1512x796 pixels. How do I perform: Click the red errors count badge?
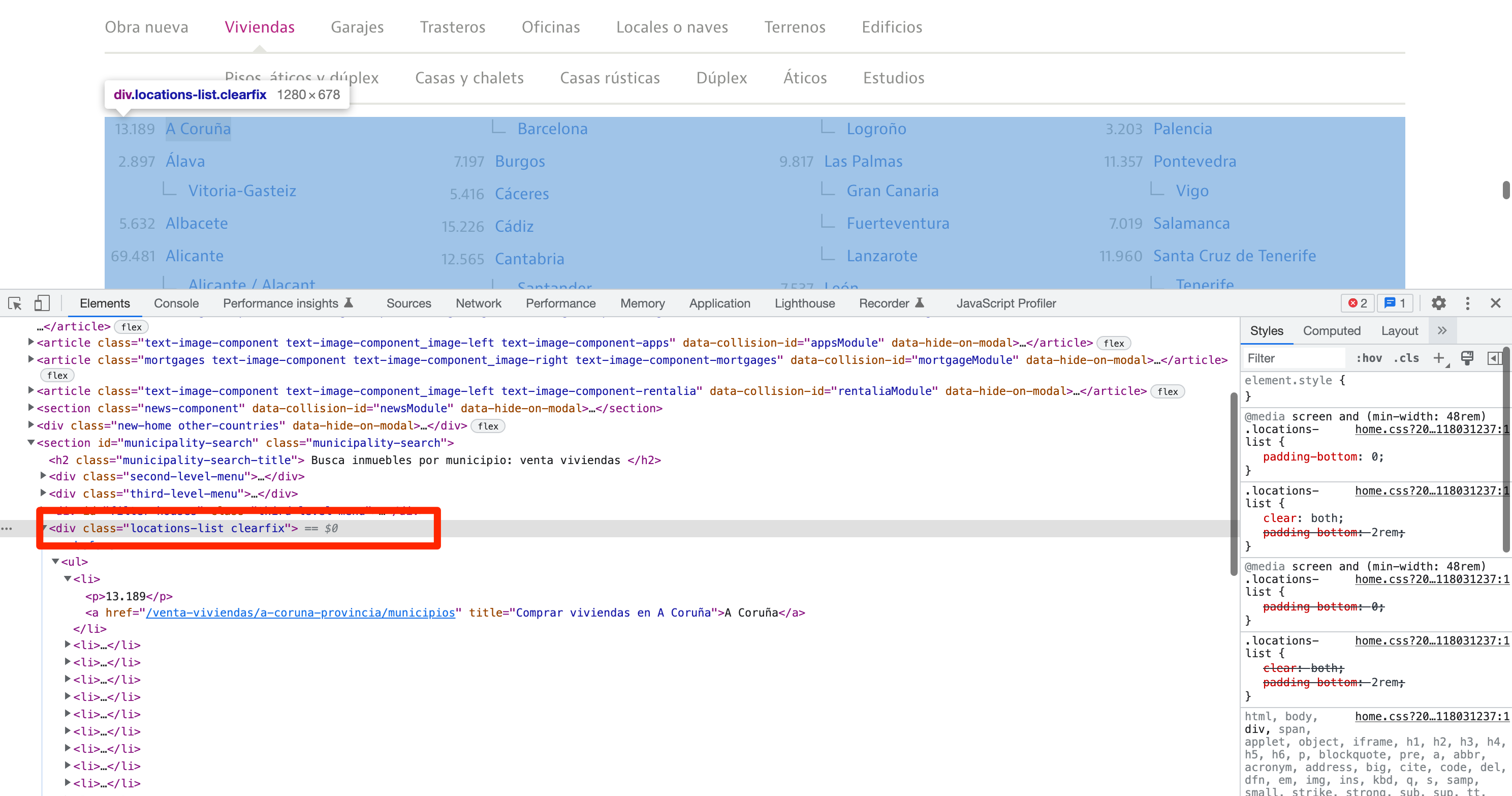tap(1358, 303)
